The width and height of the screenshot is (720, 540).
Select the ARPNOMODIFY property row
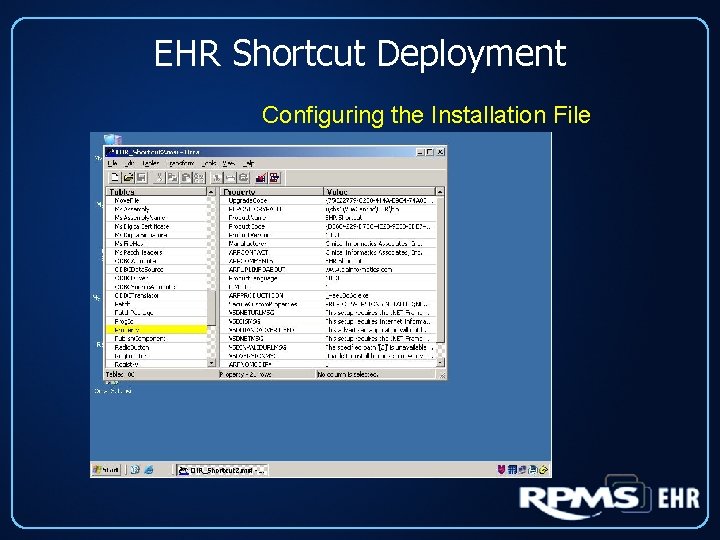click(328, 364)
